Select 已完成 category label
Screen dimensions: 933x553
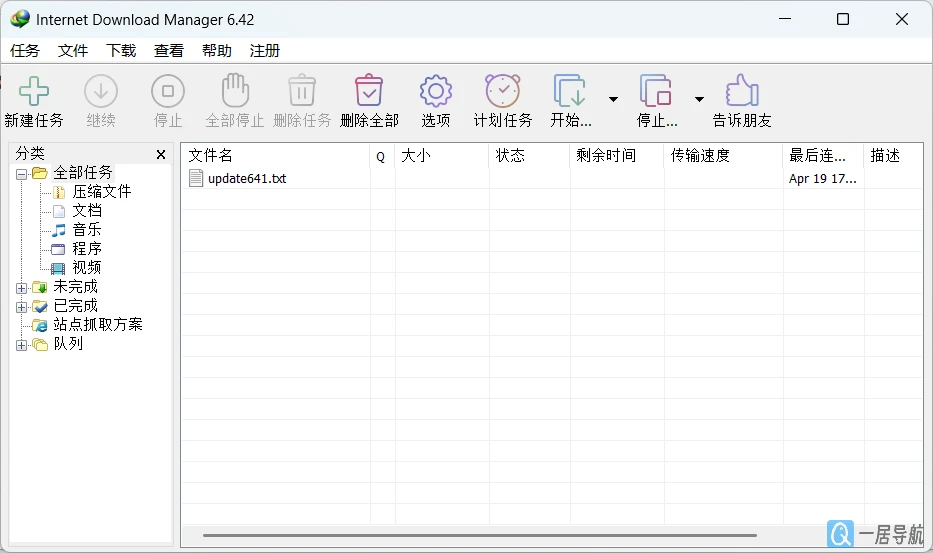coord(76,306)
